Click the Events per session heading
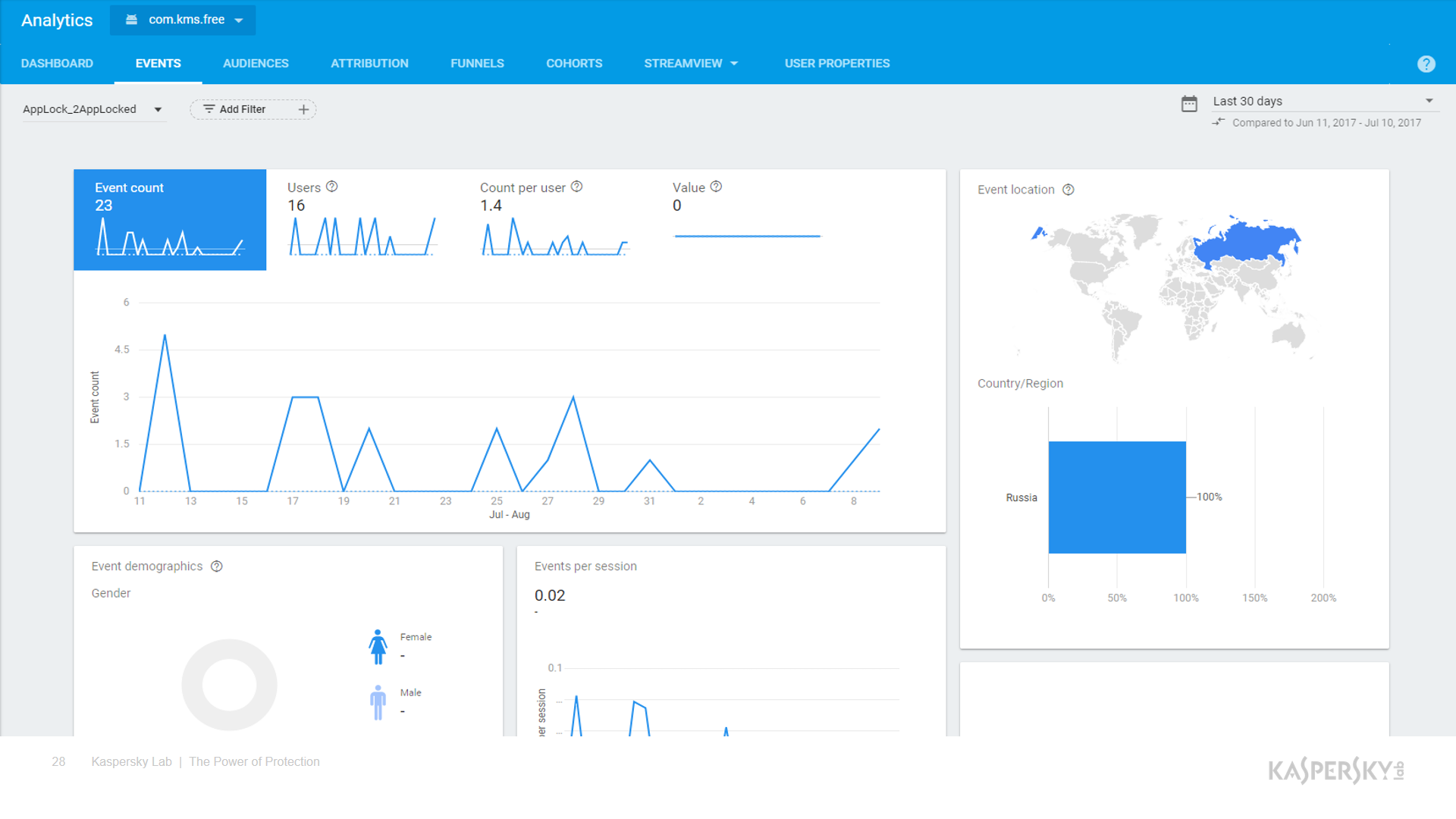The height and width of the screenshot is (819, 1456). point(585,566)
